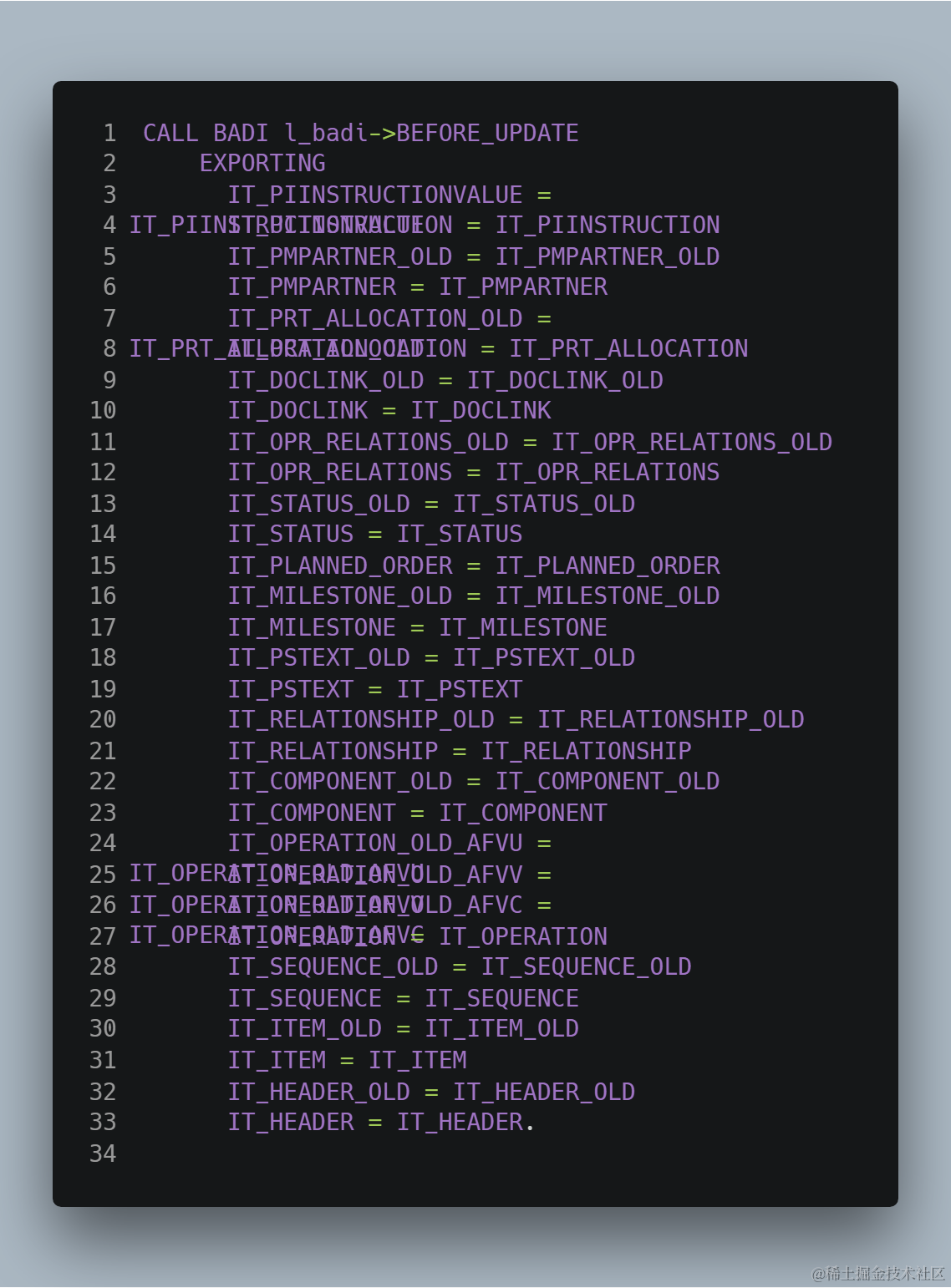Click line number 27 in the gutter

pyautogui.click(x=103, y=936)
